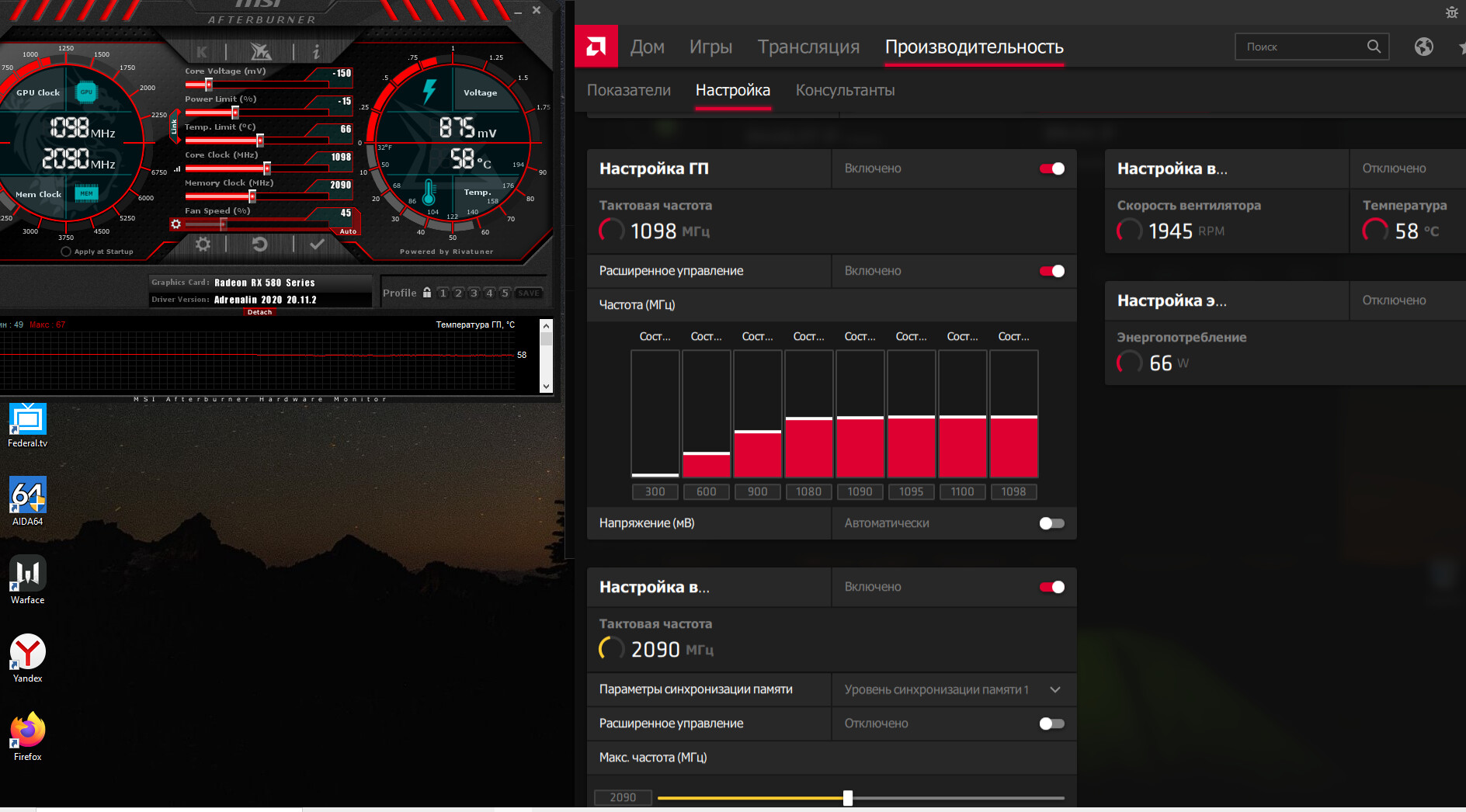Go to the Дом tab
The width and height of the screenshot is (1466, 812).
[648, 47]
